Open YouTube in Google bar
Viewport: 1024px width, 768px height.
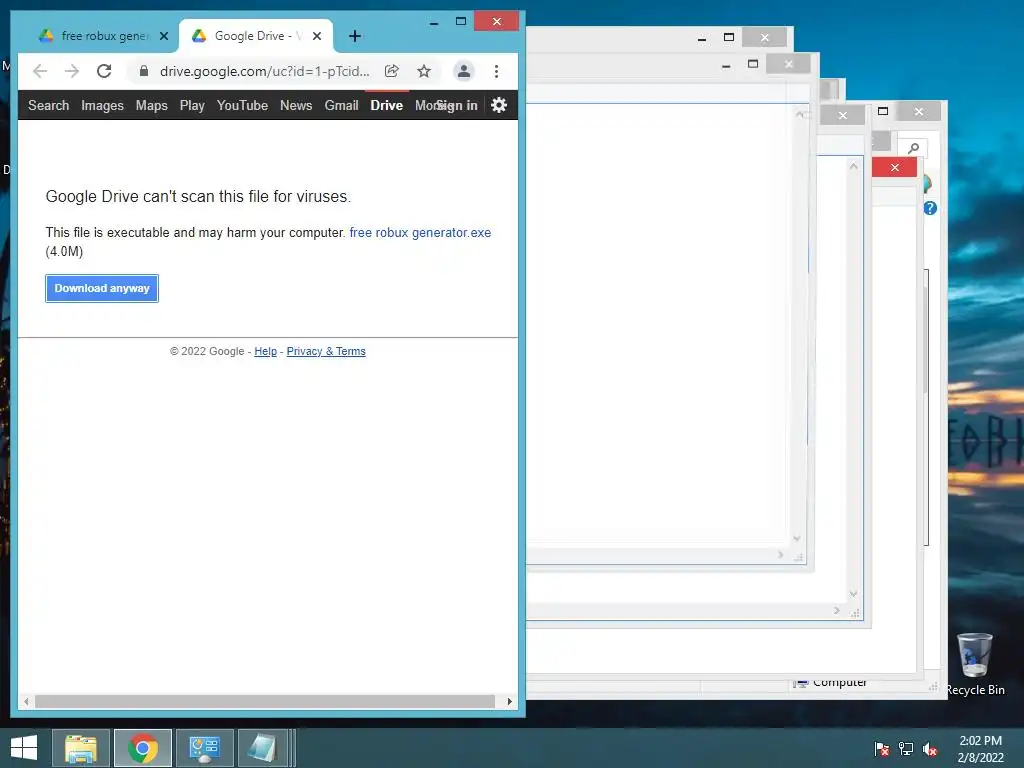[x=242, y=105]
